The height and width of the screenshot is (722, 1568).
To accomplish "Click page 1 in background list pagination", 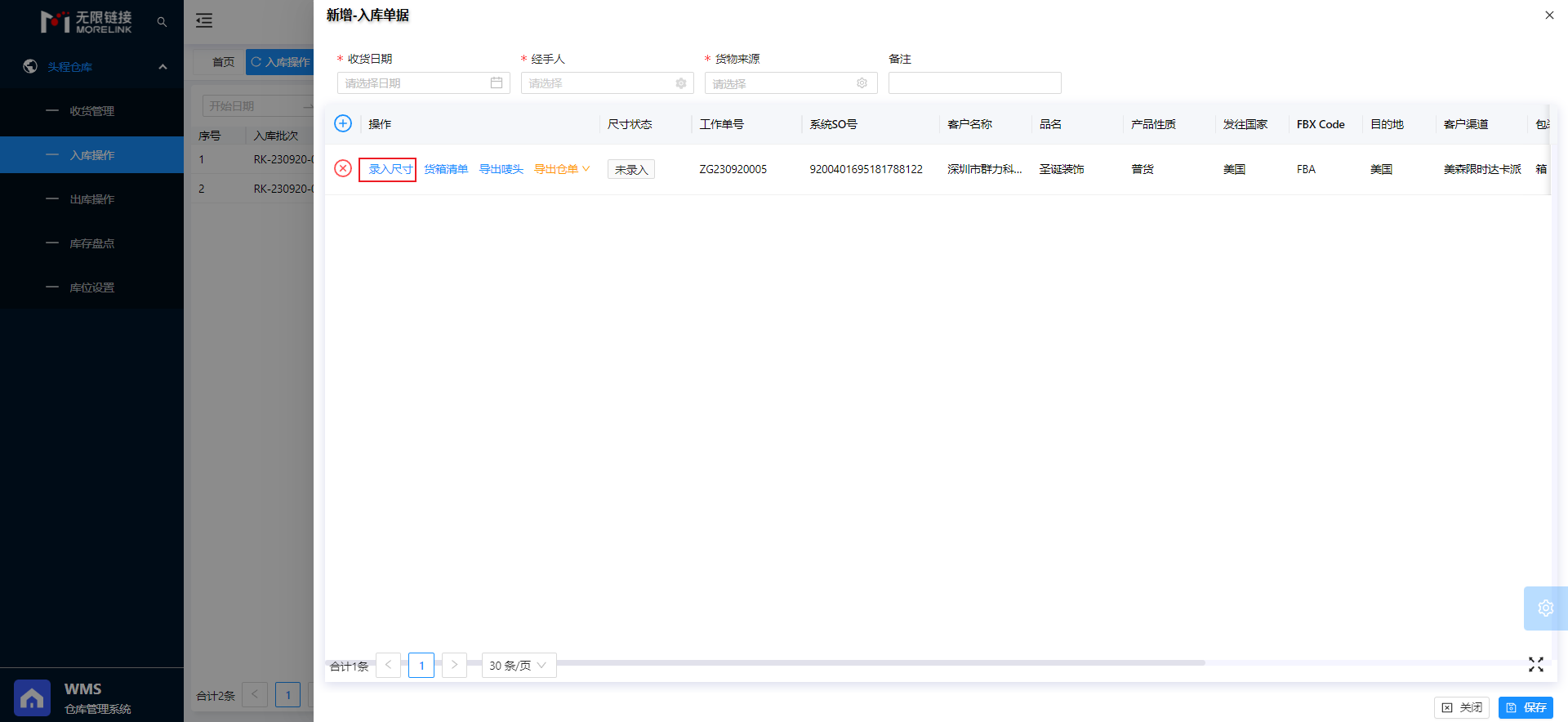I will click(x=287, y=695).
